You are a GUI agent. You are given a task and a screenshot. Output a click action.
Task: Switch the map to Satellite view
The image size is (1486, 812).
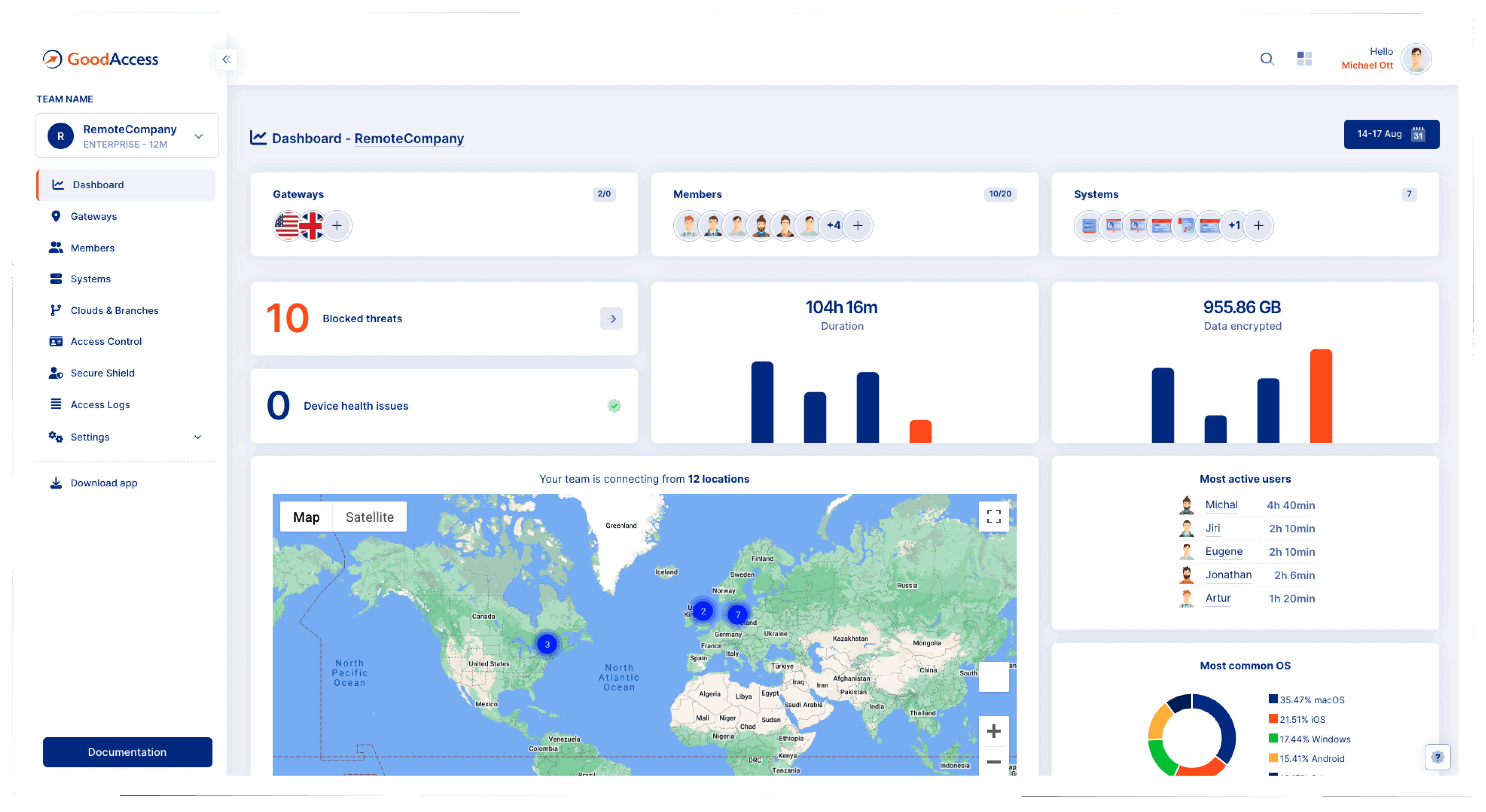coord(369,517)
